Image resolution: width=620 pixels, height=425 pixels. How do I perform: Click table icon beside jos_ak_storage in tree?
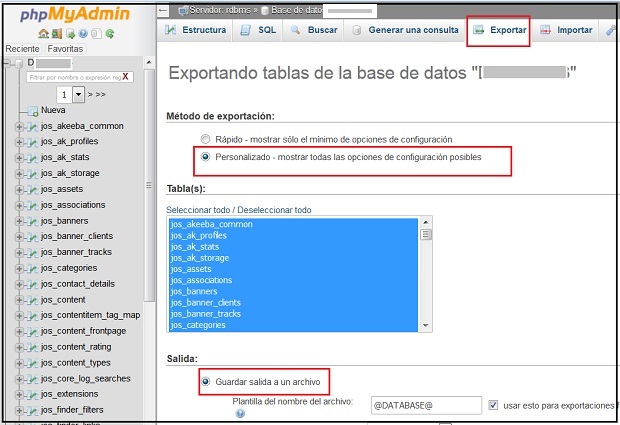click(x=32, y=174)
